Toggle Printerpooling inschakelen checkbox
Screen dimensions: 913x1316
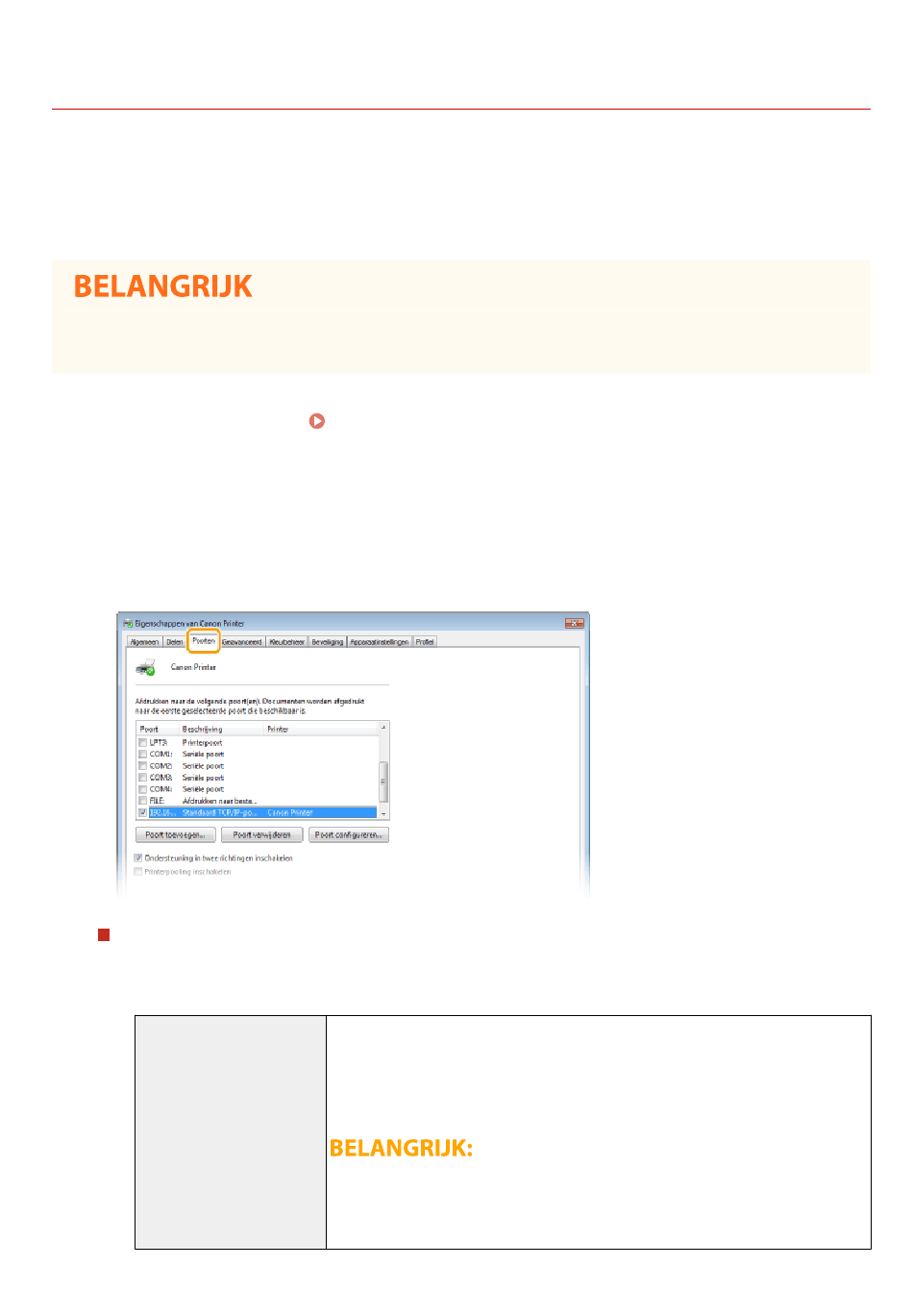pos(138,872)
